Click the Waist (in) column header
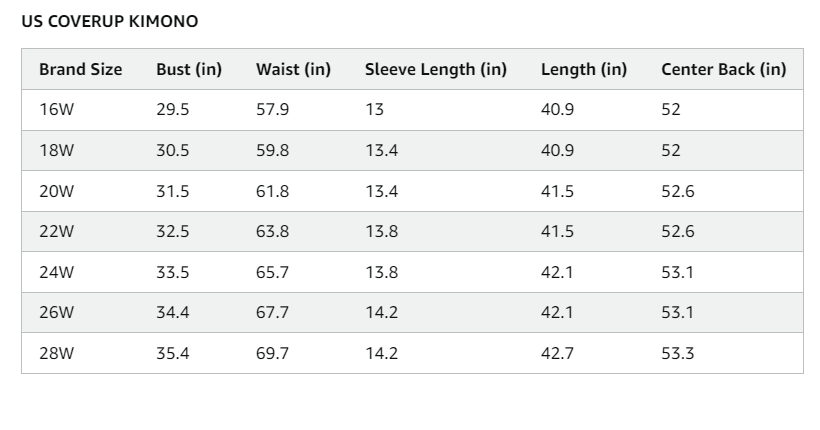 (x=293, y=70)
